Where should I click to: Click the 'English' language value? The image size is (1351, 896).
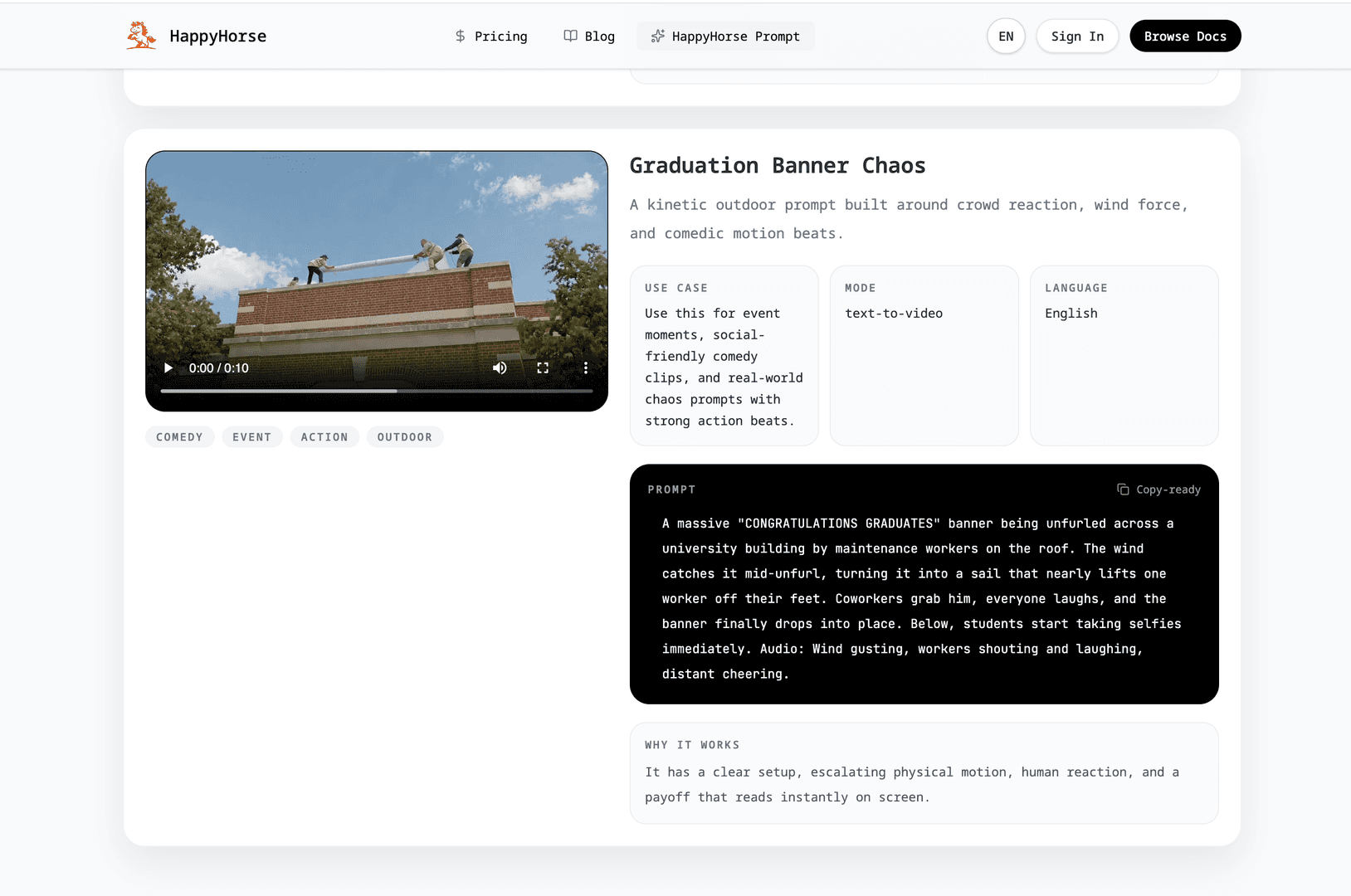[1071, 314]
